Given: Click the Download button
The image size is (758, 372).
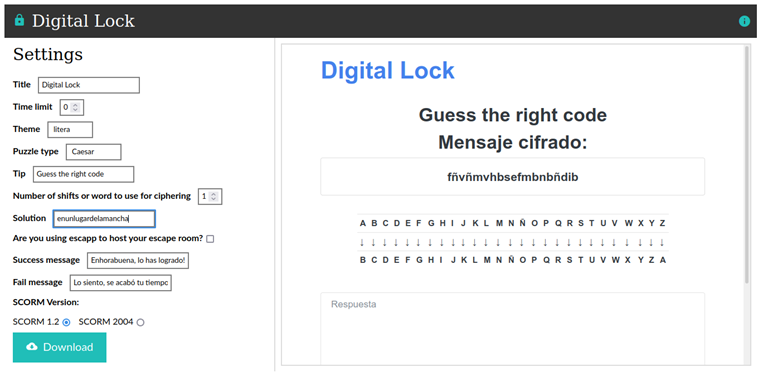Looking at the screenshot, I should coord(59,347).
